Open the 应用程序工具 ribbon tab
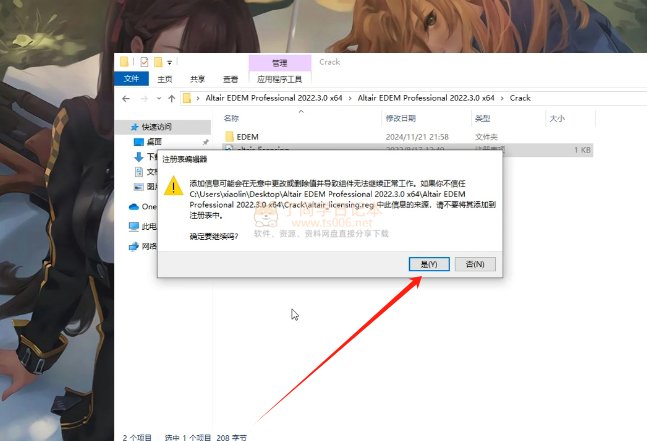 pyautogui.click(x=279, y=79)
